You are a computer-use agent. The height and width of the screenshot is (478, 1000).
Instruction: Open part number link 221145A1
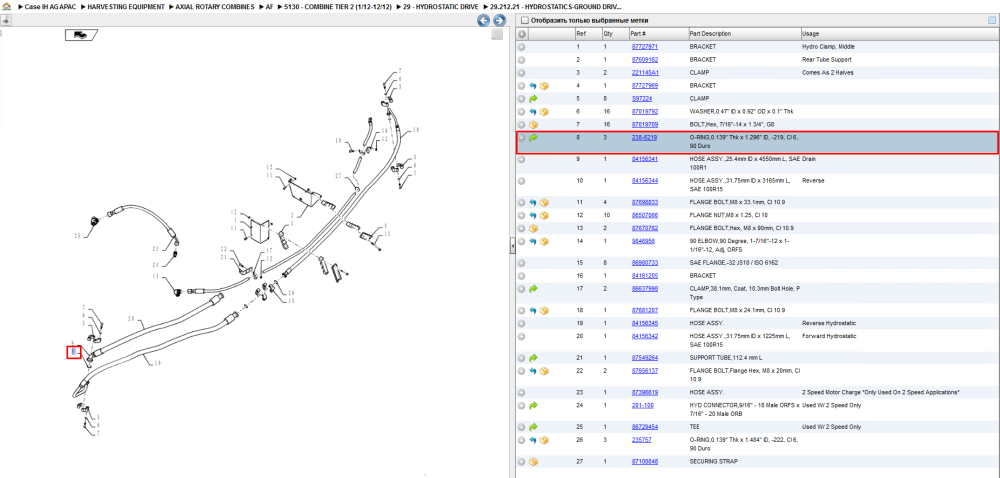coord(645,73)
